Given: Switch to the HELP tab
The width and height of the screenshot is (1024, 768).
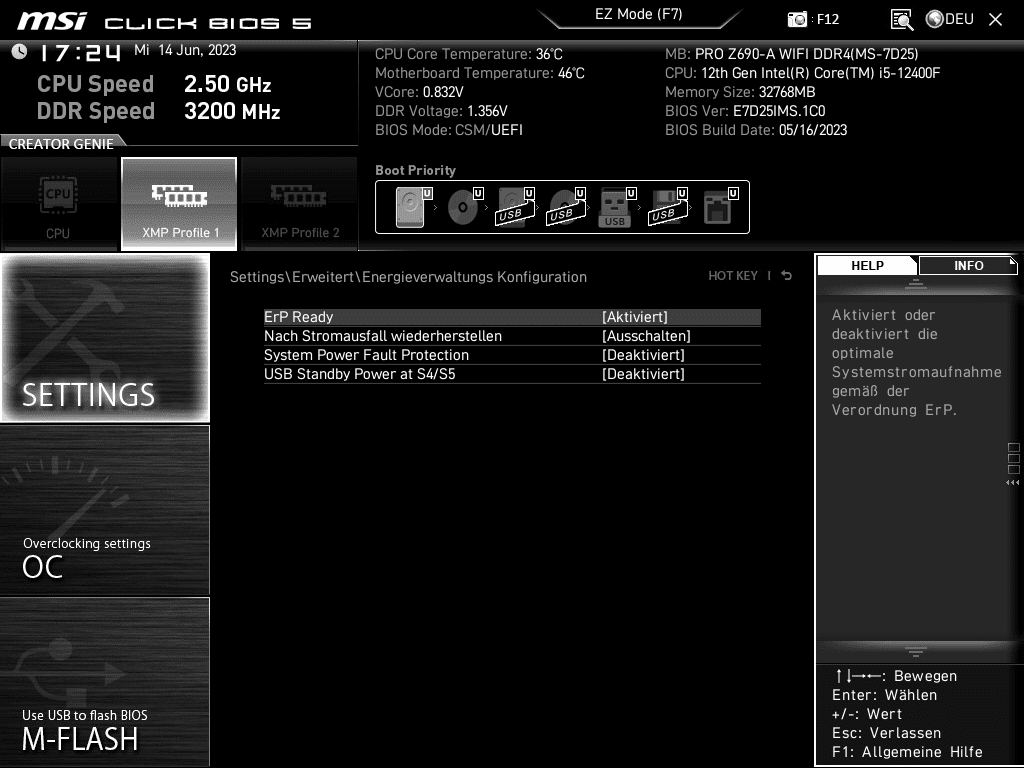Looking at the screenshot, I should point(867,265).
